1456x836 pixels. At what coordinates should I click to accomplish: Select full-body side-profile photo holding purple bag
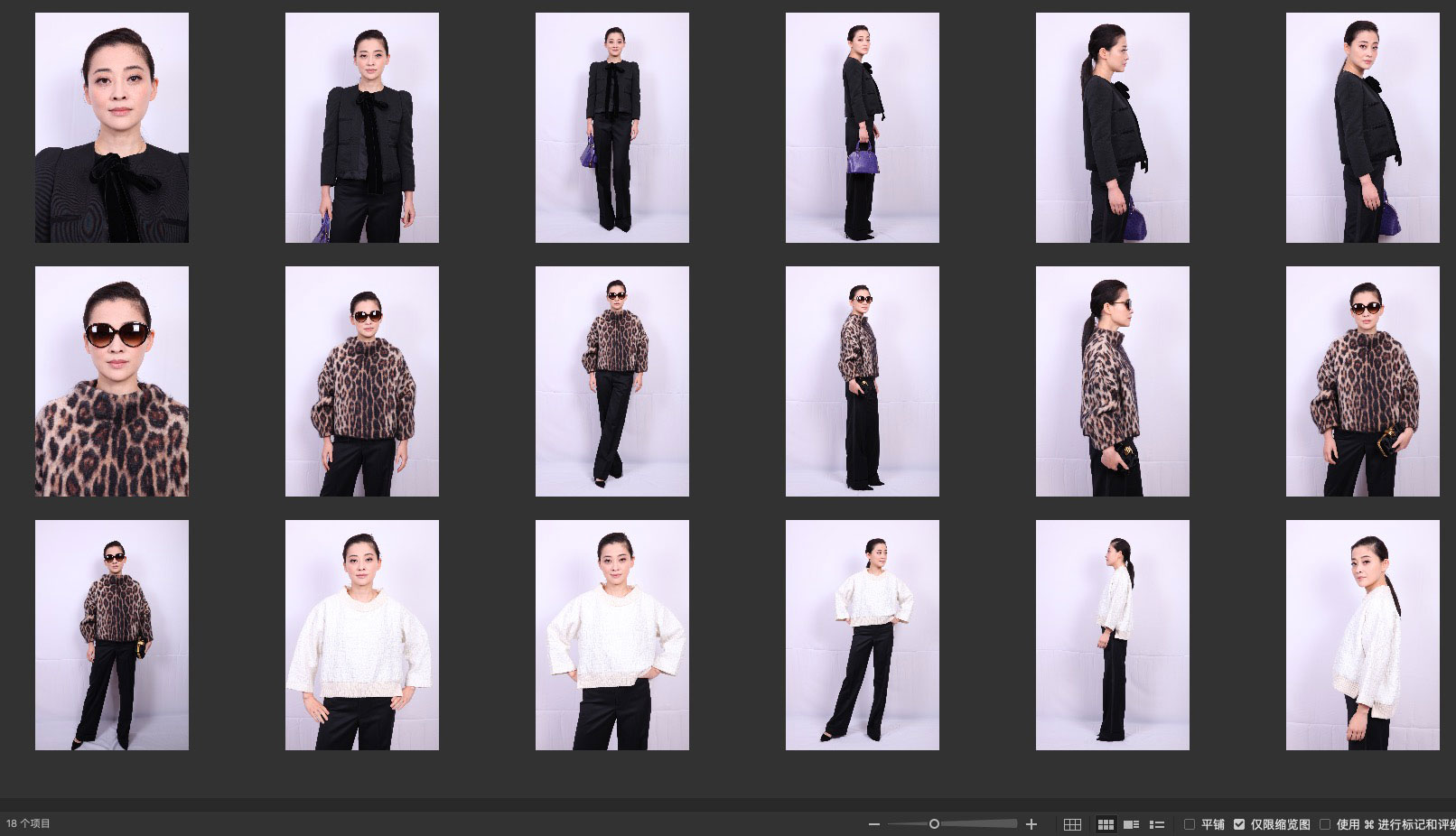pos(863,127)
